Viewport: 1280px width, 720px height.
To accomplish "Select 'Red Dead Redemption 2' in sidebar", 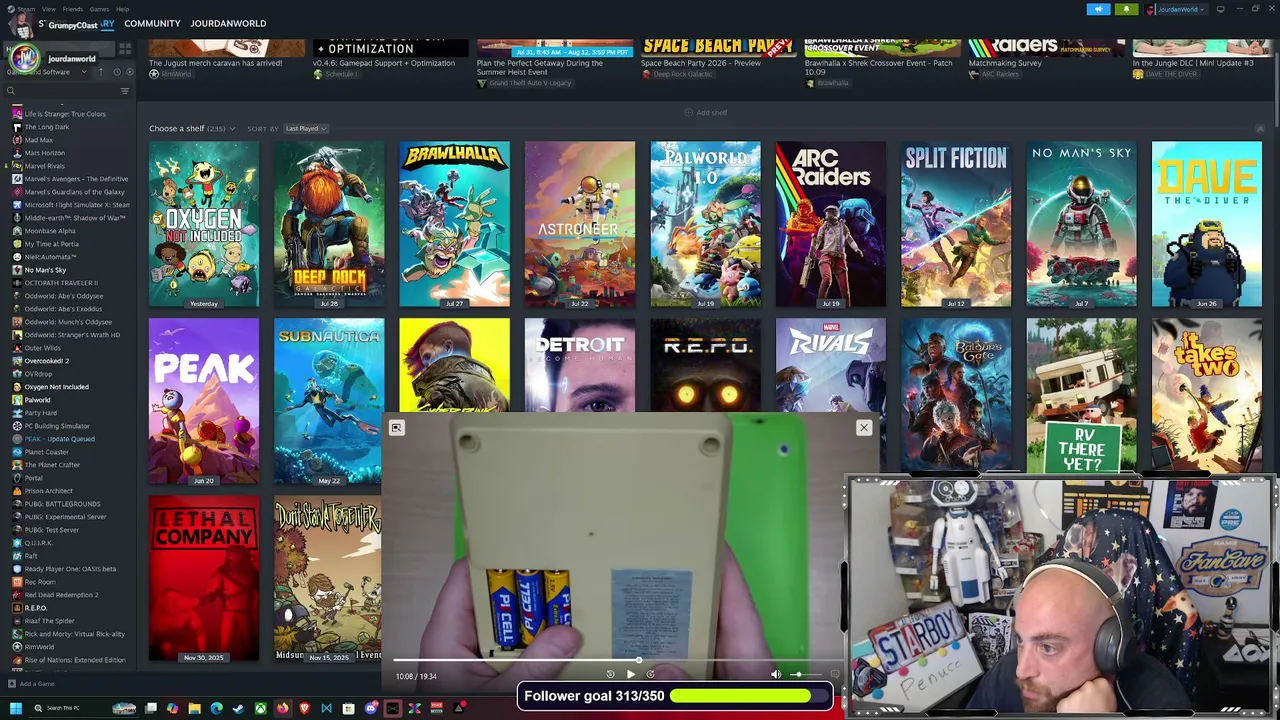I will click(61, 595).
